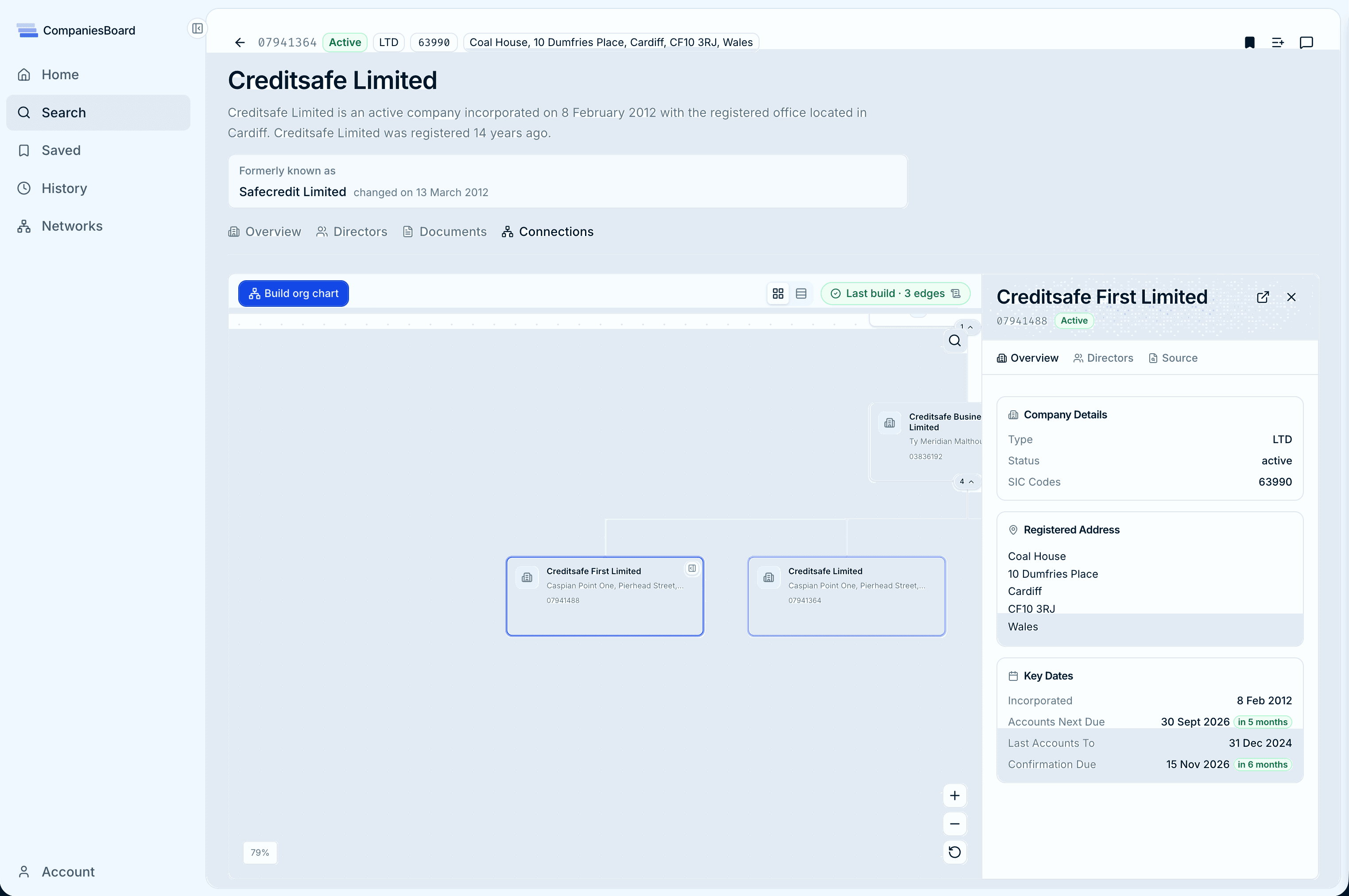The height and width of the screenshot is (896, 1349).
Task: Open Creditsafe First Limited in new window
Action: (1263, 297)
